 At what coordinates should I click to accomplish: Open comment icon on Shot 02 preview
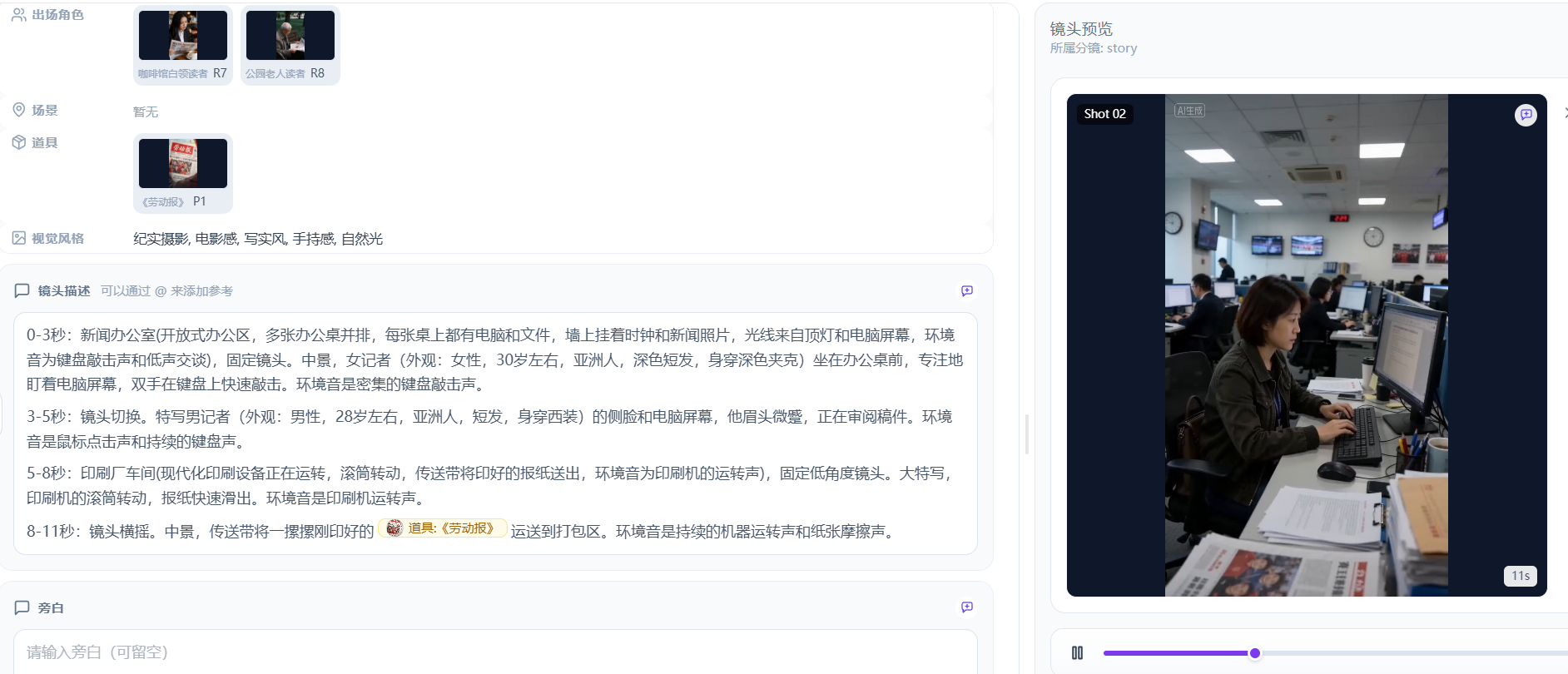(x=1526, y=115)
